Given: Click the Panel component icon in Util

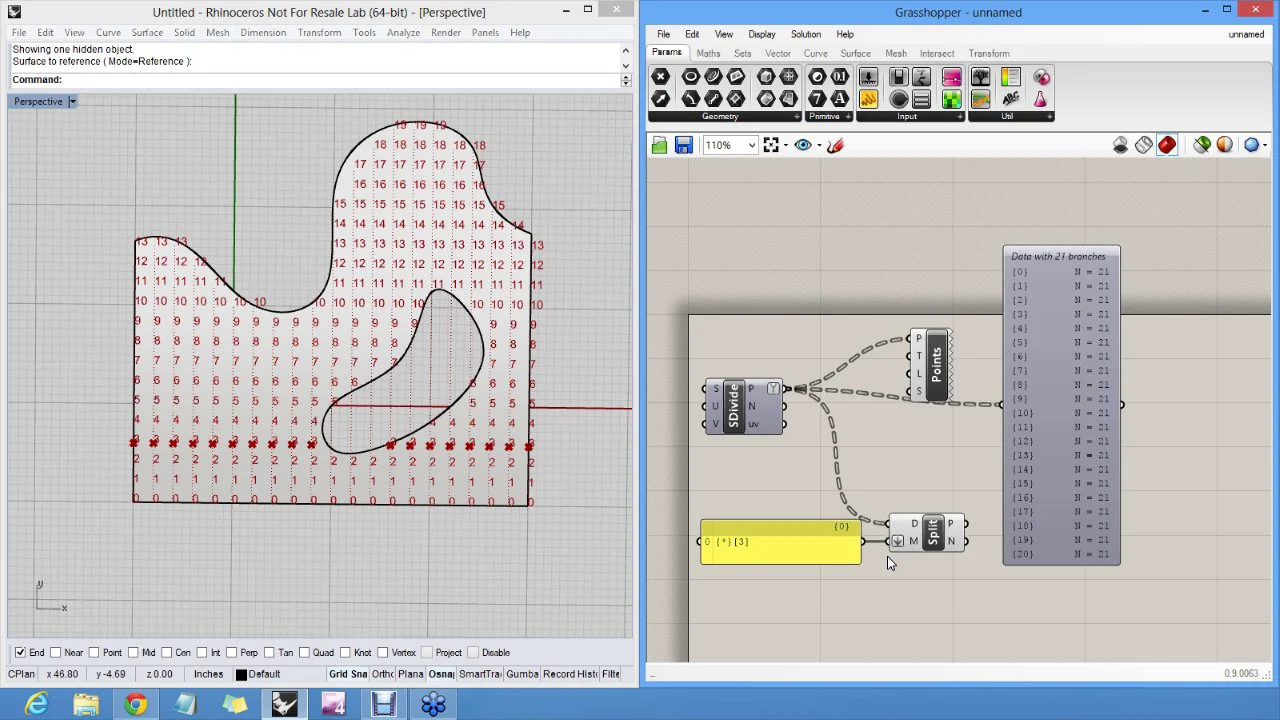Looking at the screenshot, I should [1010, 78].
